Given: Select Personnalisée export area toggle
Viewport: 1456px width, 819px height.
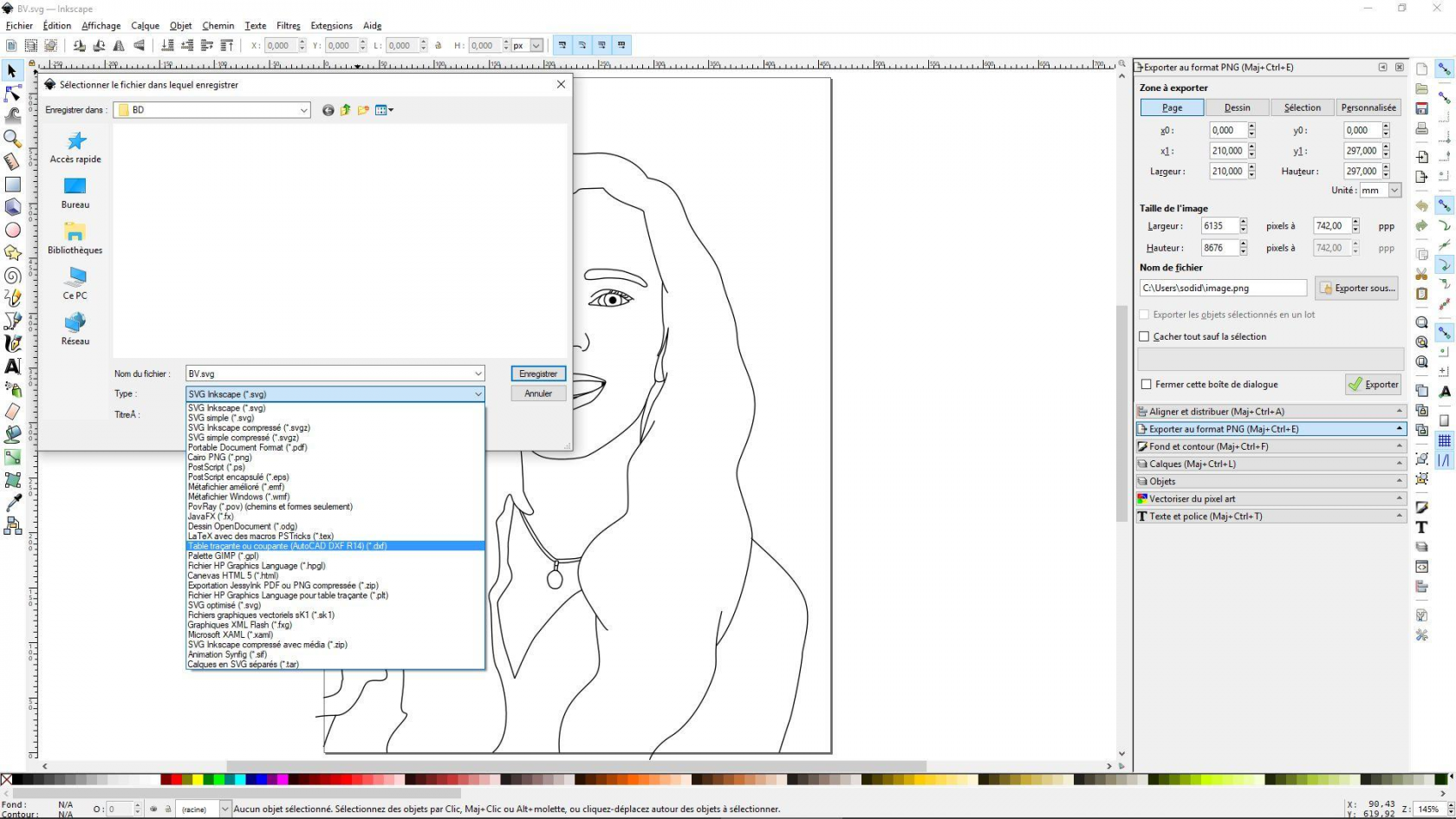Looking at the screenshot, I should click(1368, 107).
